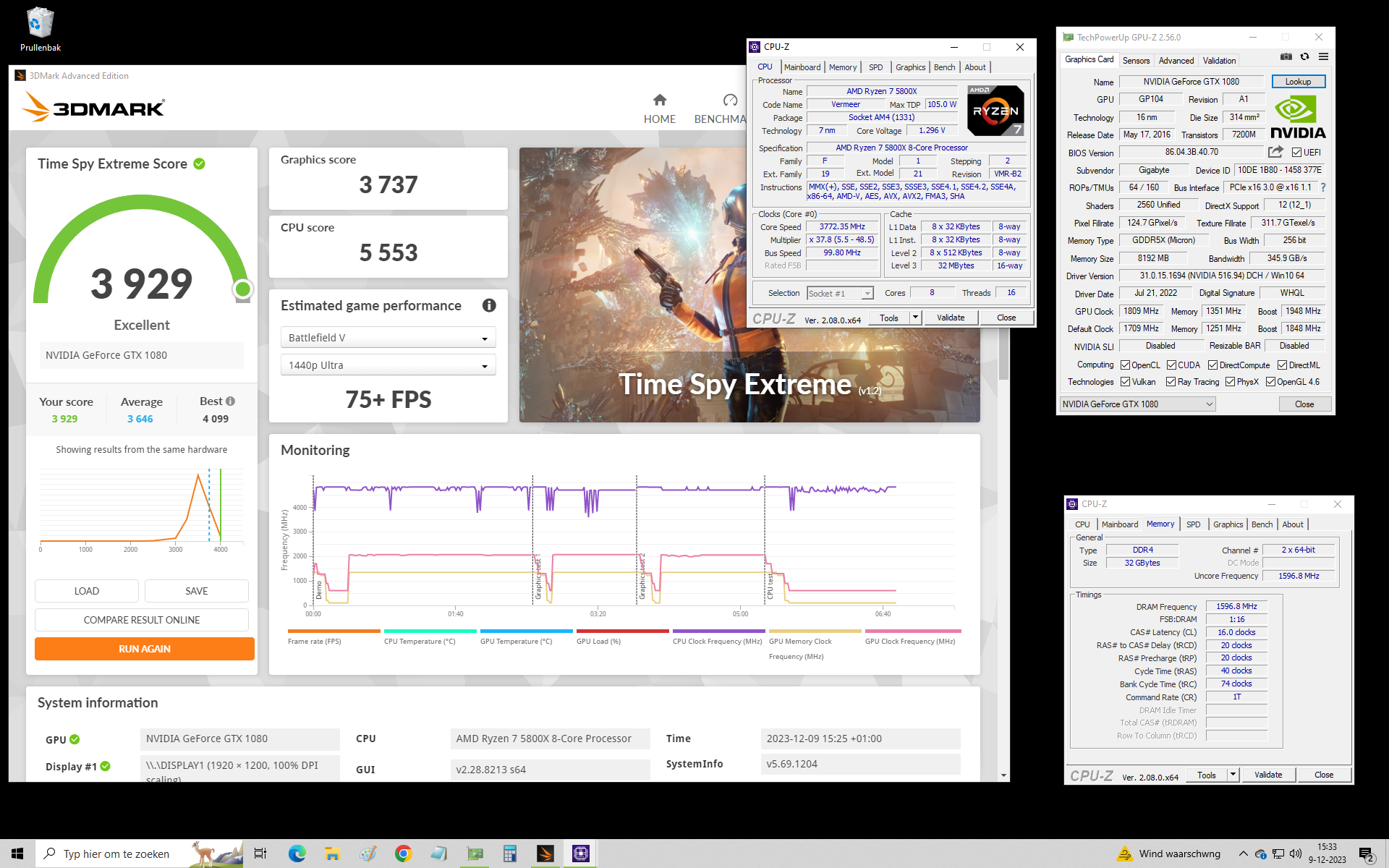The height and width of the screenshot is (868, 1389).
Task: Toggle the PhysX checkbox
Action: point(1230,382)
